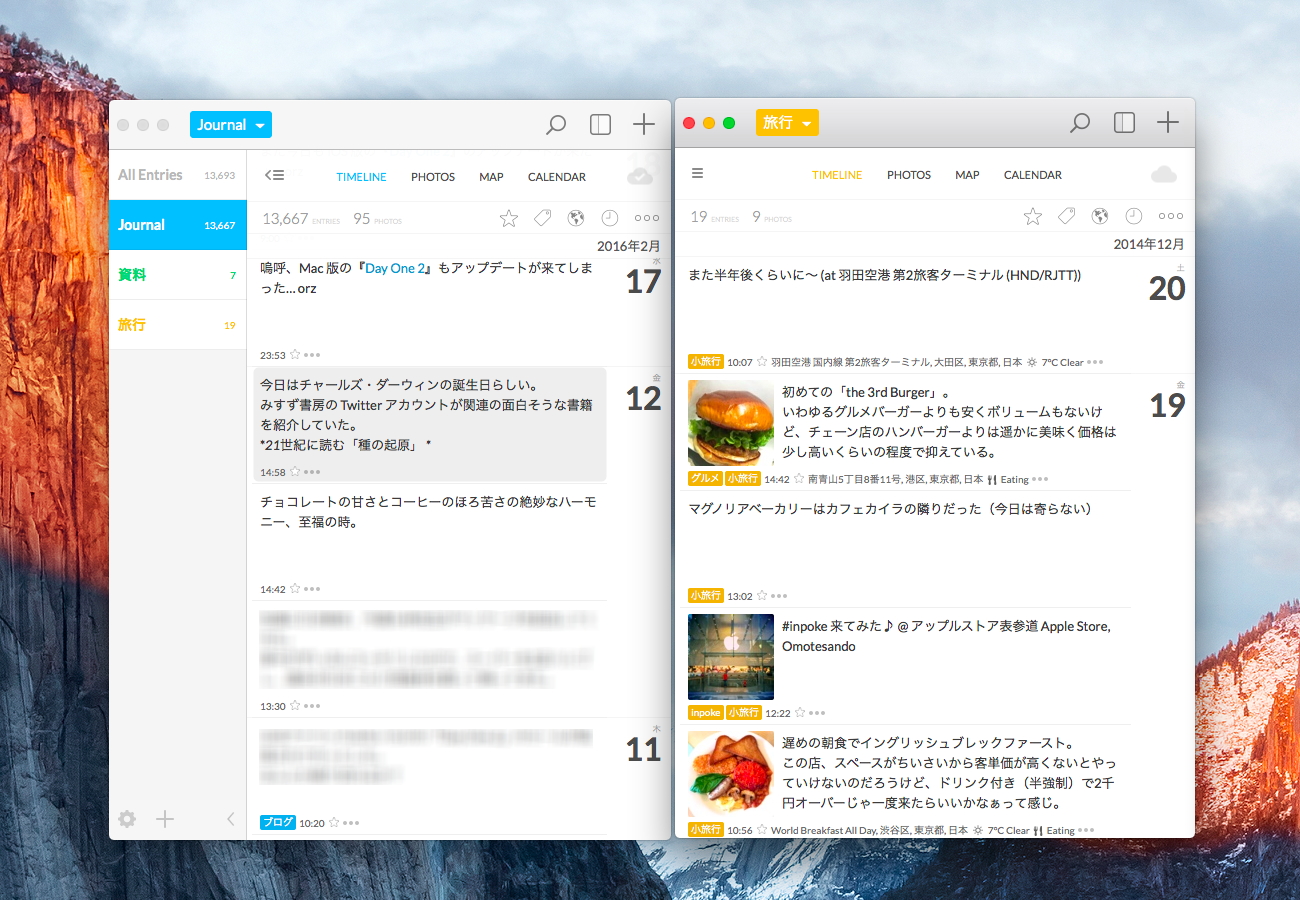Select Journal in sidebar
The height and width of the screenshot is (900, 1300).
click(x=178, y=225)
